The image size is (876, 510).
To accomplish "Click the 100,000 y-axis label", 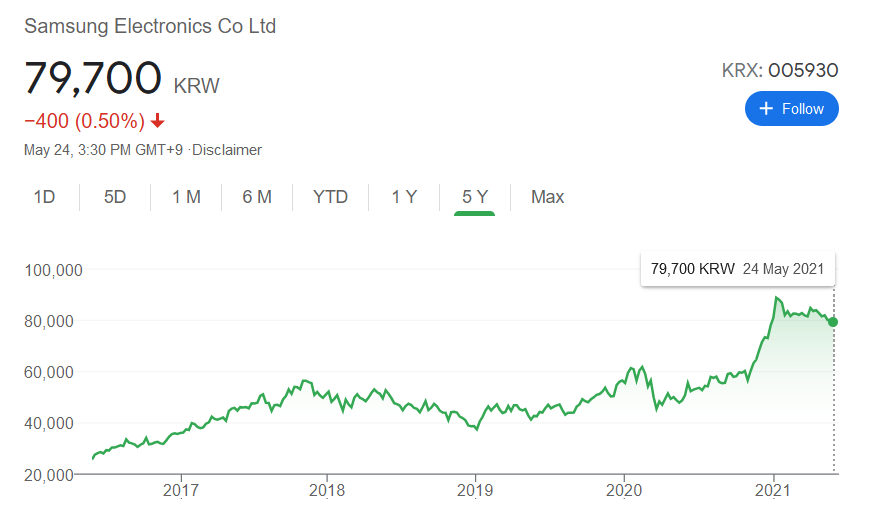I will [53, 270].
